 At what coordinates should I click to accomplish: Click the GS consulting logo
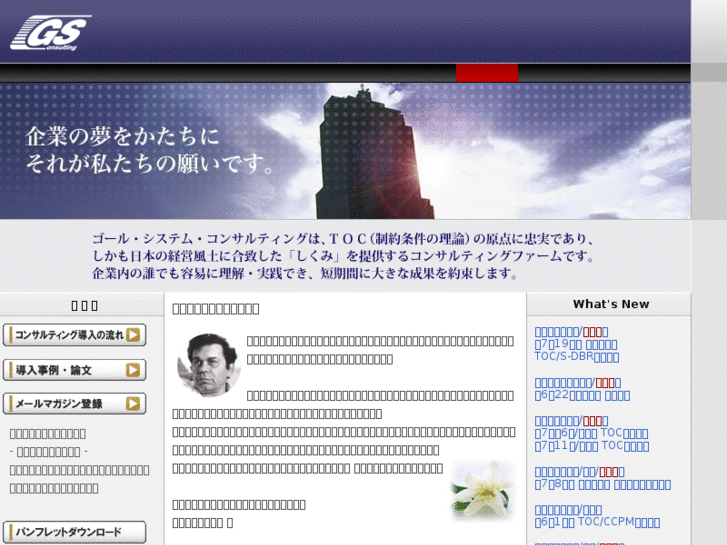tap(51, 32)
